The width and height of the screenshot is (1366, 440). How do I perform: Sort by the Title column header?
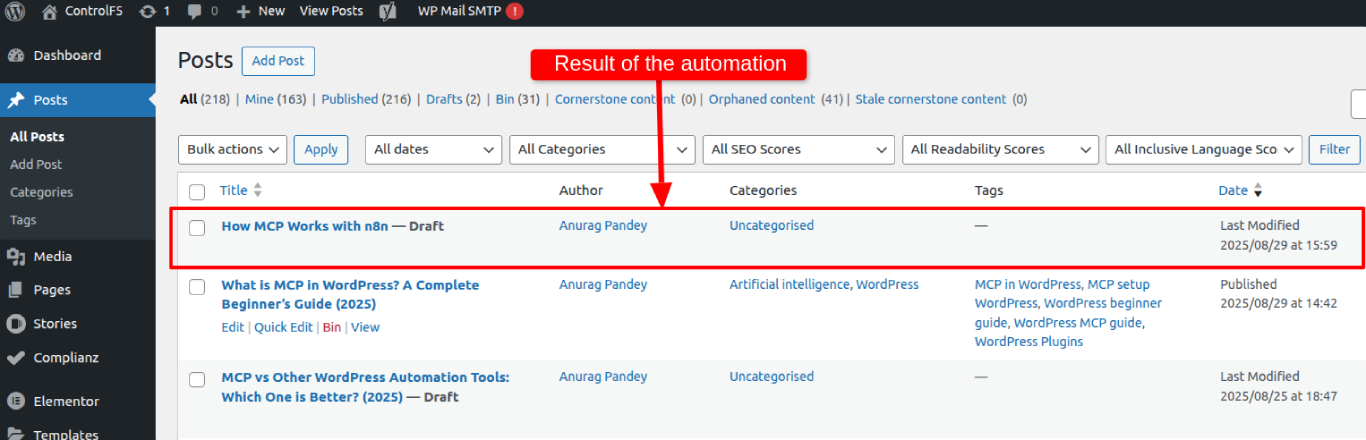tap(234, 190)
